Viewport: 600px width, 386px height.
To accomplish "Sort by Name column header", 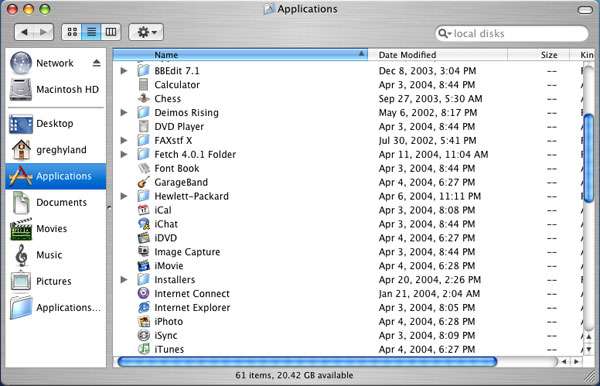I will pyautogui.click(x=240, y=55).
